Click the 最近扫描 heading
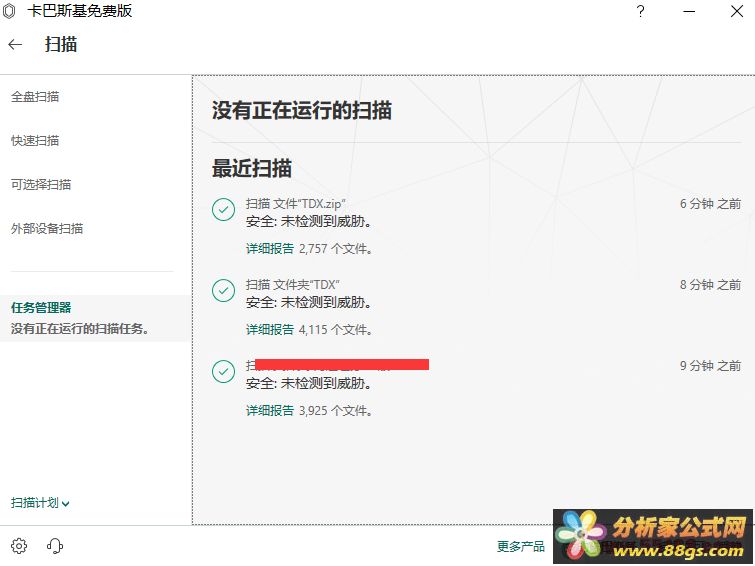The width and height of the screenshot is (755, 566). pyautogui.click(x=252, y=168)
